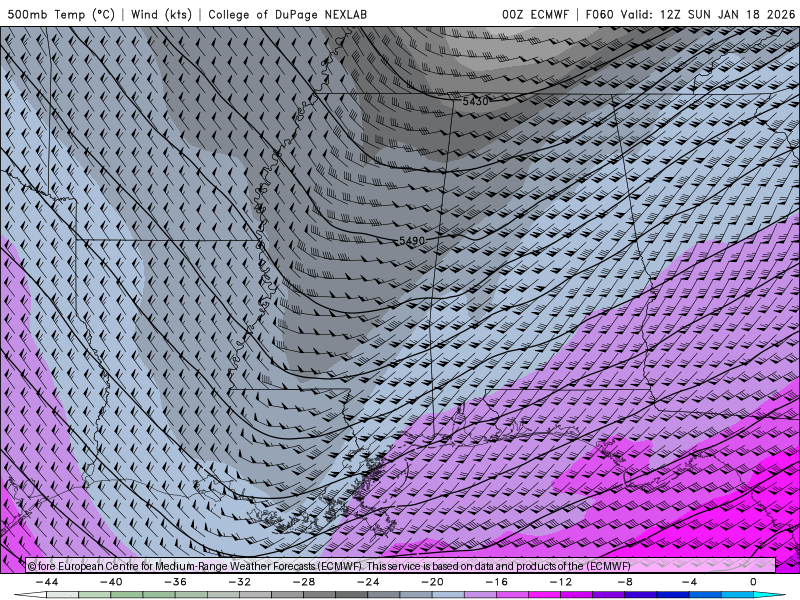Image resolution: width=800 pixels, height=600 pixels.
Task: Click the -40 colorbar label
Action: click(x=111, y=582)
